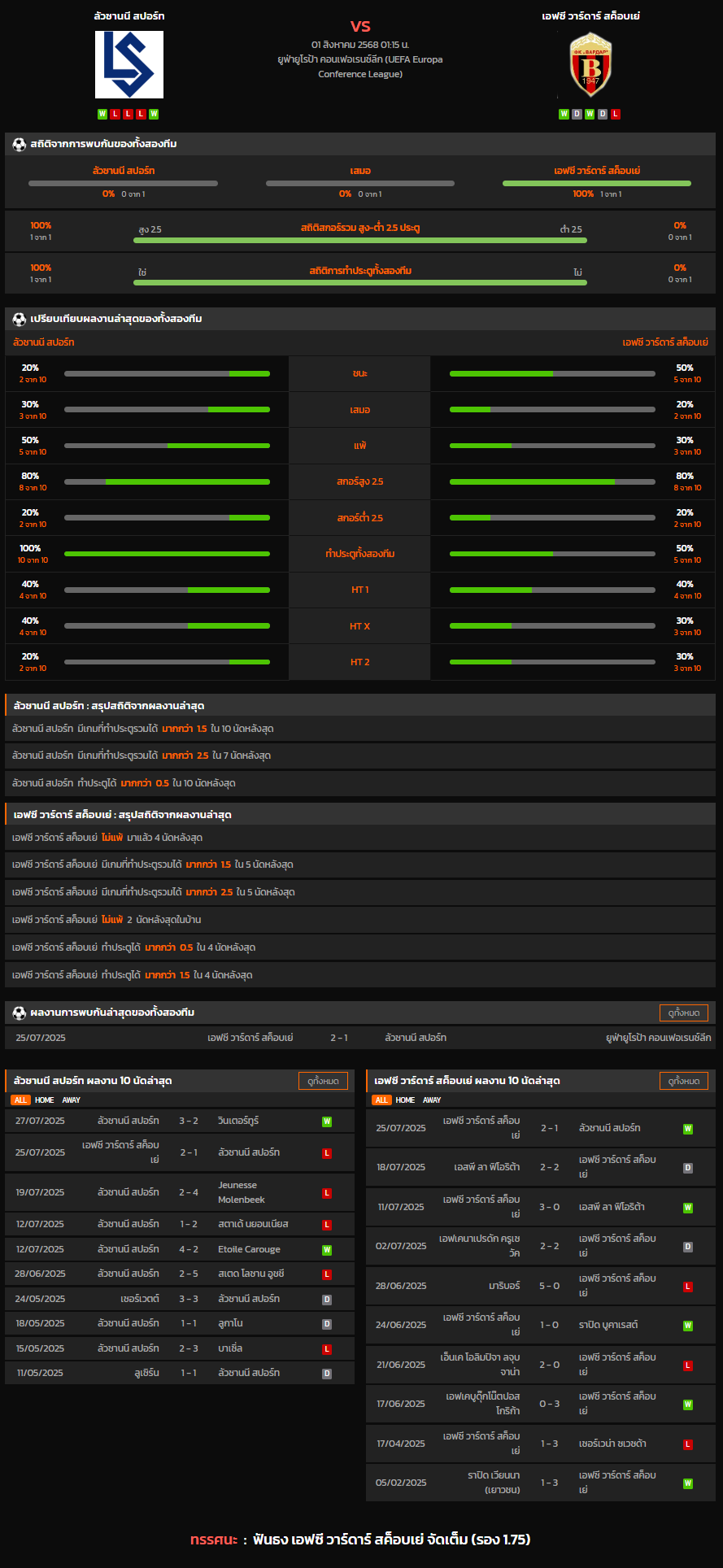Click the W badge in the เอสพี ลา ฟิโอริต้า 3-0 row
723x1568 pixels.
[688, 1208]
